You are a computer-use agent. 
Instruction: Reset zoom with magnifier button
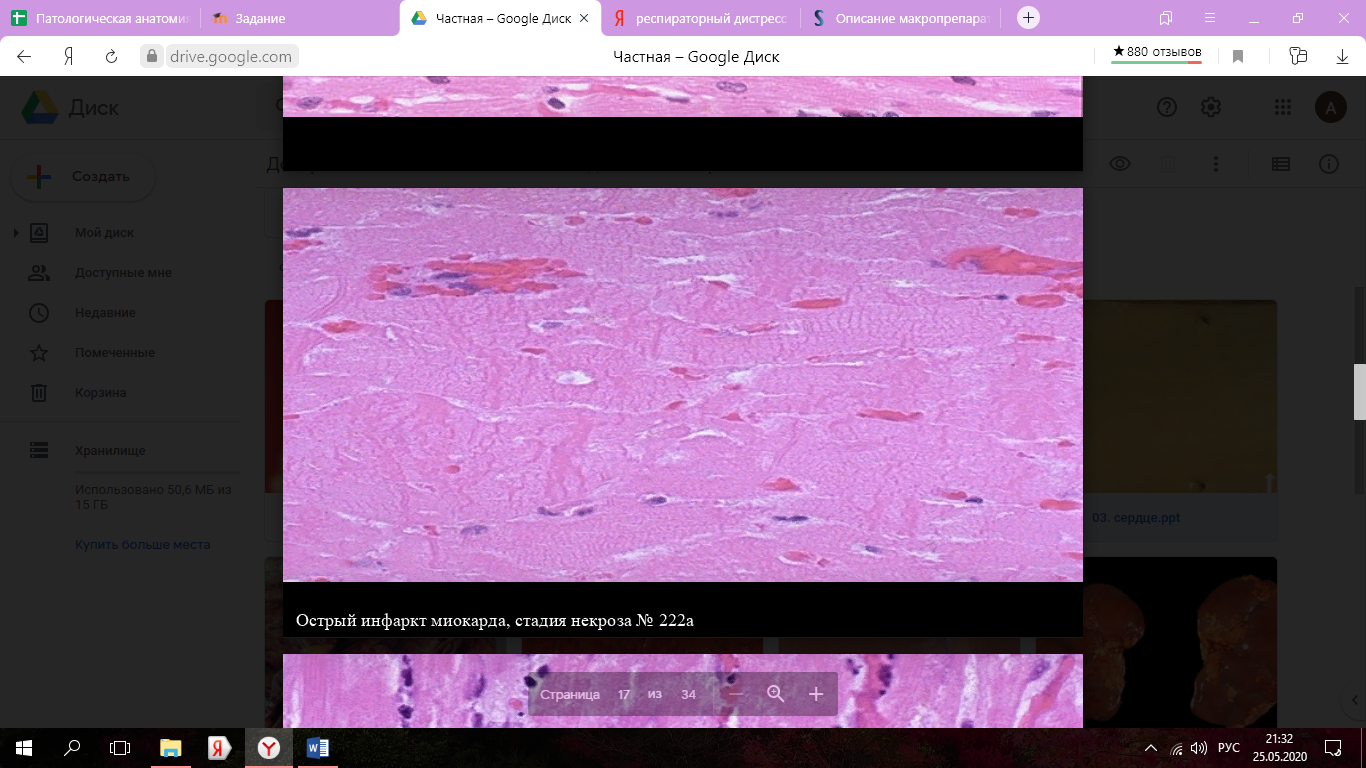click(x=776, y=694)
